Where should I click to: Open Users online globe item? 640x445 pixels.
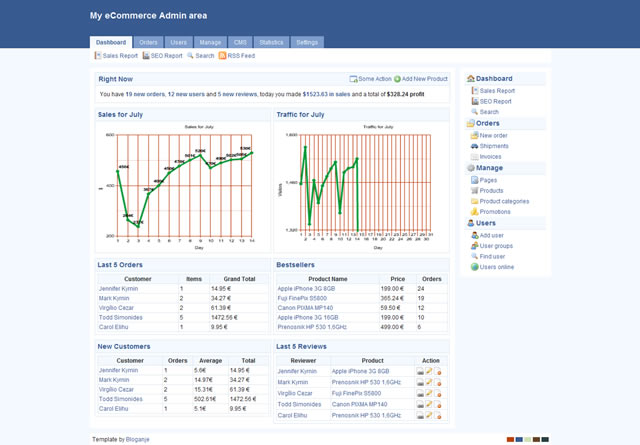[x=492, y=267]
